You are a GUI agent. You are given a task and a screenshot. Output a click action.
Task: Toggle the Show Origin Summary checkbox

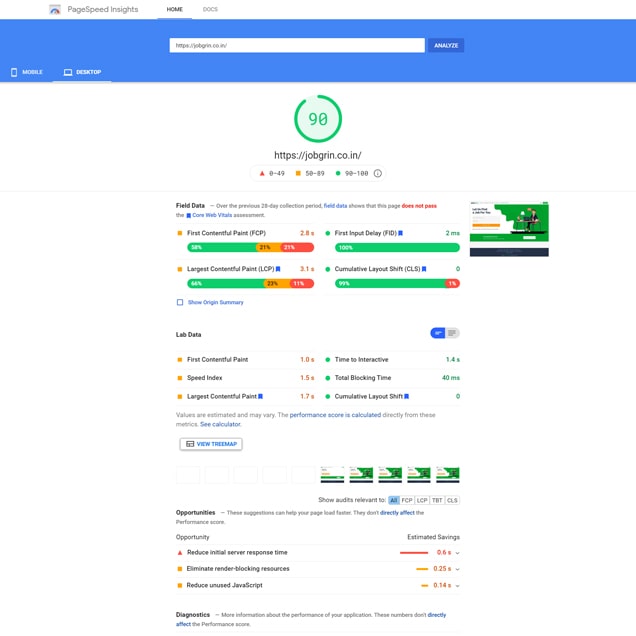[180, 303]
